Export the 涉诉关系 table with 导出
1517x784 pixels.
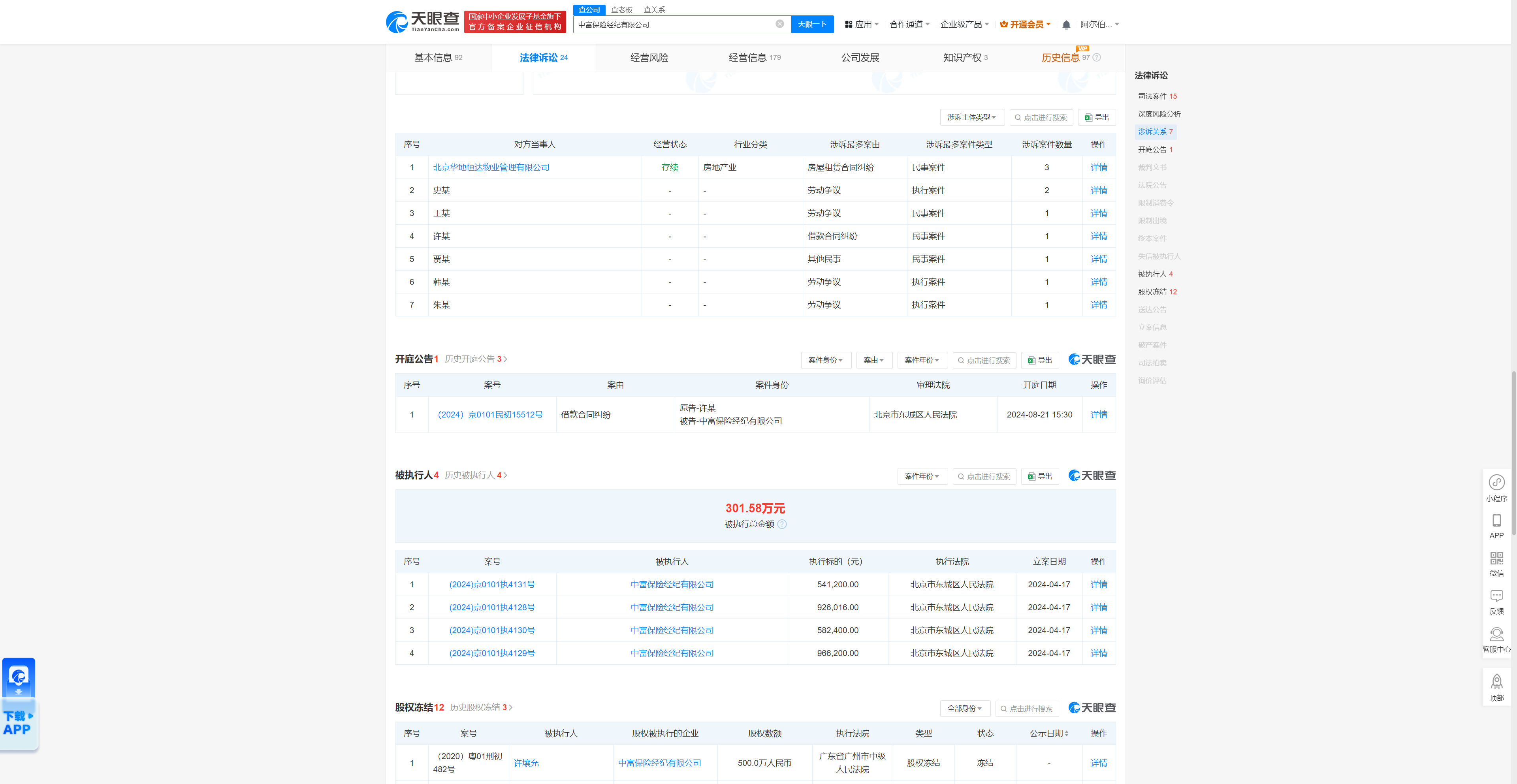pos(1097,118)
